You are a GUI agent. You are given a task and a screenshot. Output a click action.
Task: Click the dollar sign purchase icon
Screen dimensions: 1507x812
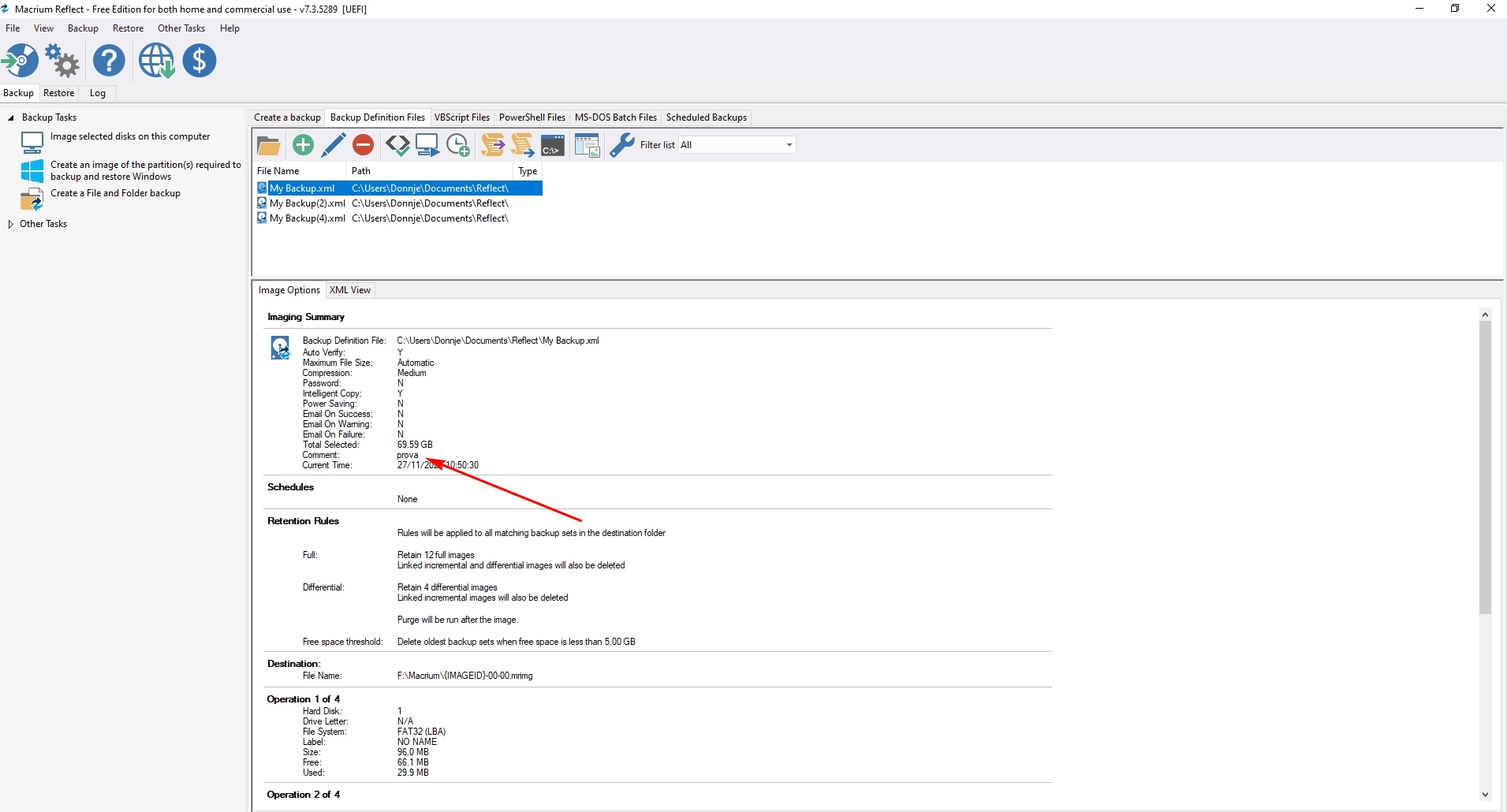pyautogui.click(x=200, y=61)
